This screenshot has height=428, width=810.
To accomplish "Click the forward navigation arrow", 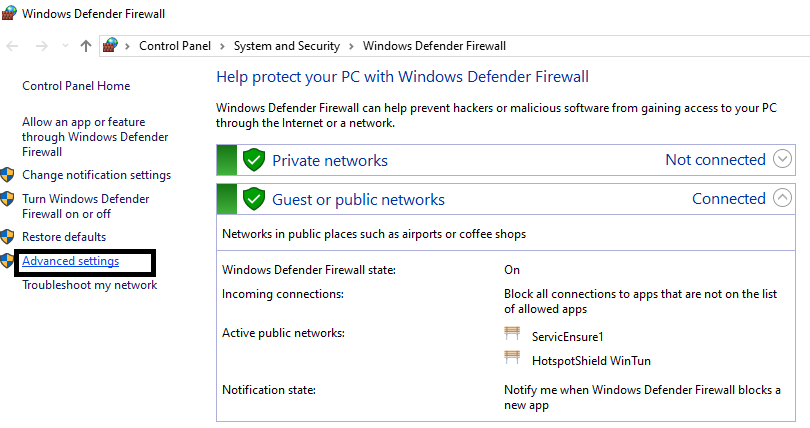I will click(x=41, y=46).
